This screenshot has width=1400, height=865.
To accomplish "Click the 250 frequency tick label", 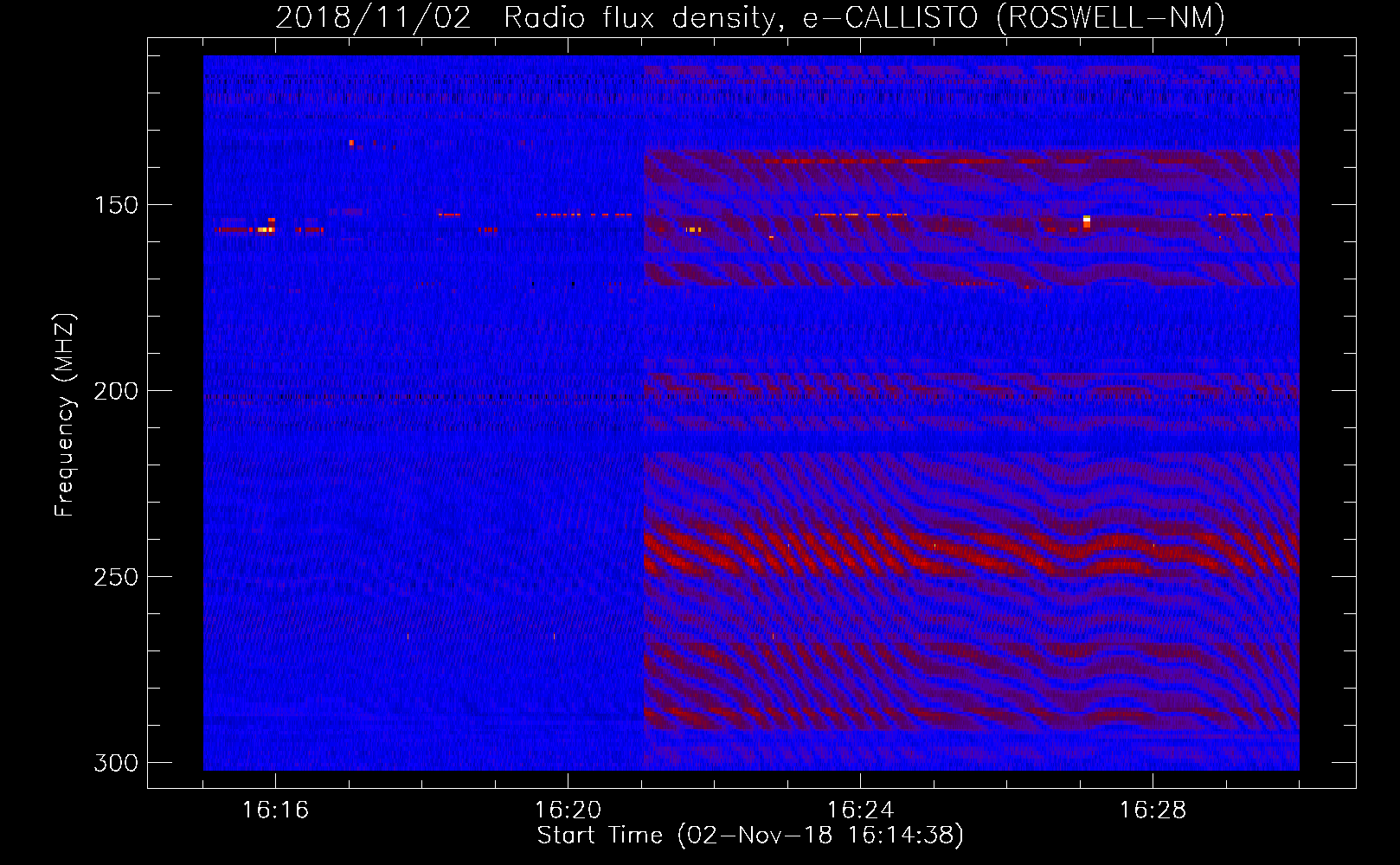I will click(x=116, y=577).
